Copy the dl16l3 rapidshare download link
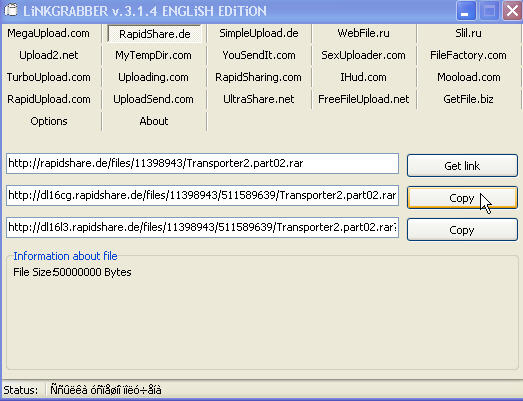This screenshot has width=523, height=401. 462,230
